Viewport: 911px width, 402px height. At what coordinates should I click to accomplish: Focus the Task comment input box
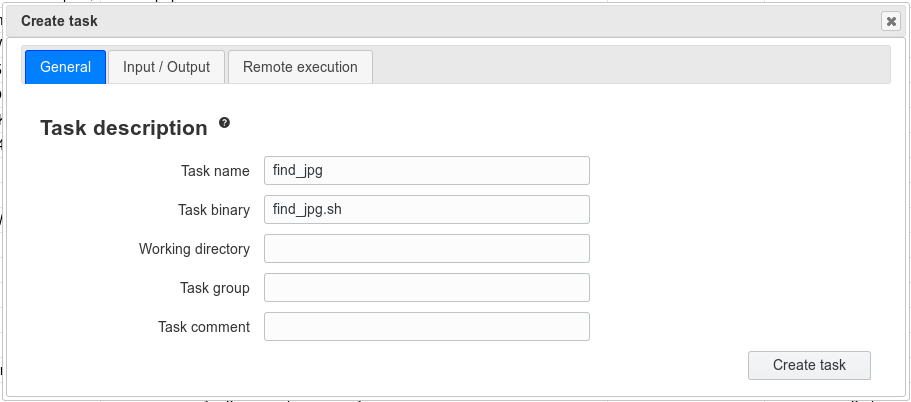tap(427, 326)
